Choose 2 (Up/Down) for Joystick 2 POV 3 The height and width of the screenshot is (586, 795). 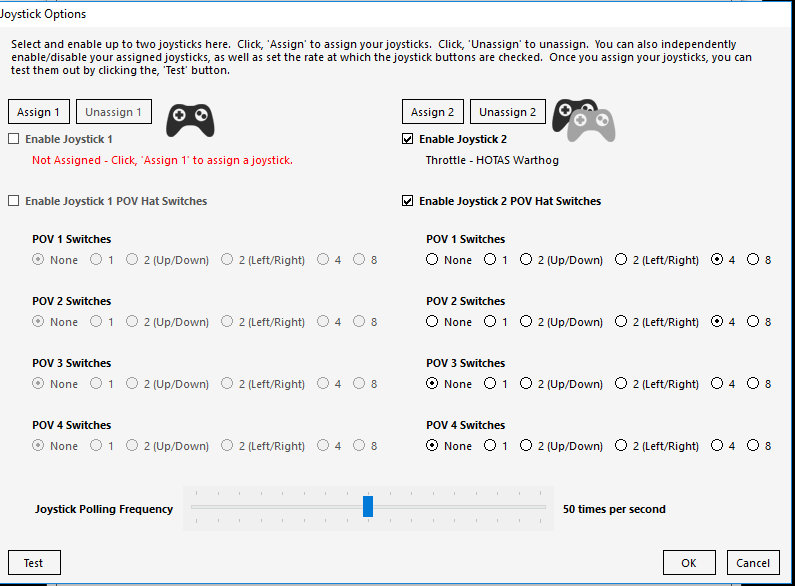(526, 384)
